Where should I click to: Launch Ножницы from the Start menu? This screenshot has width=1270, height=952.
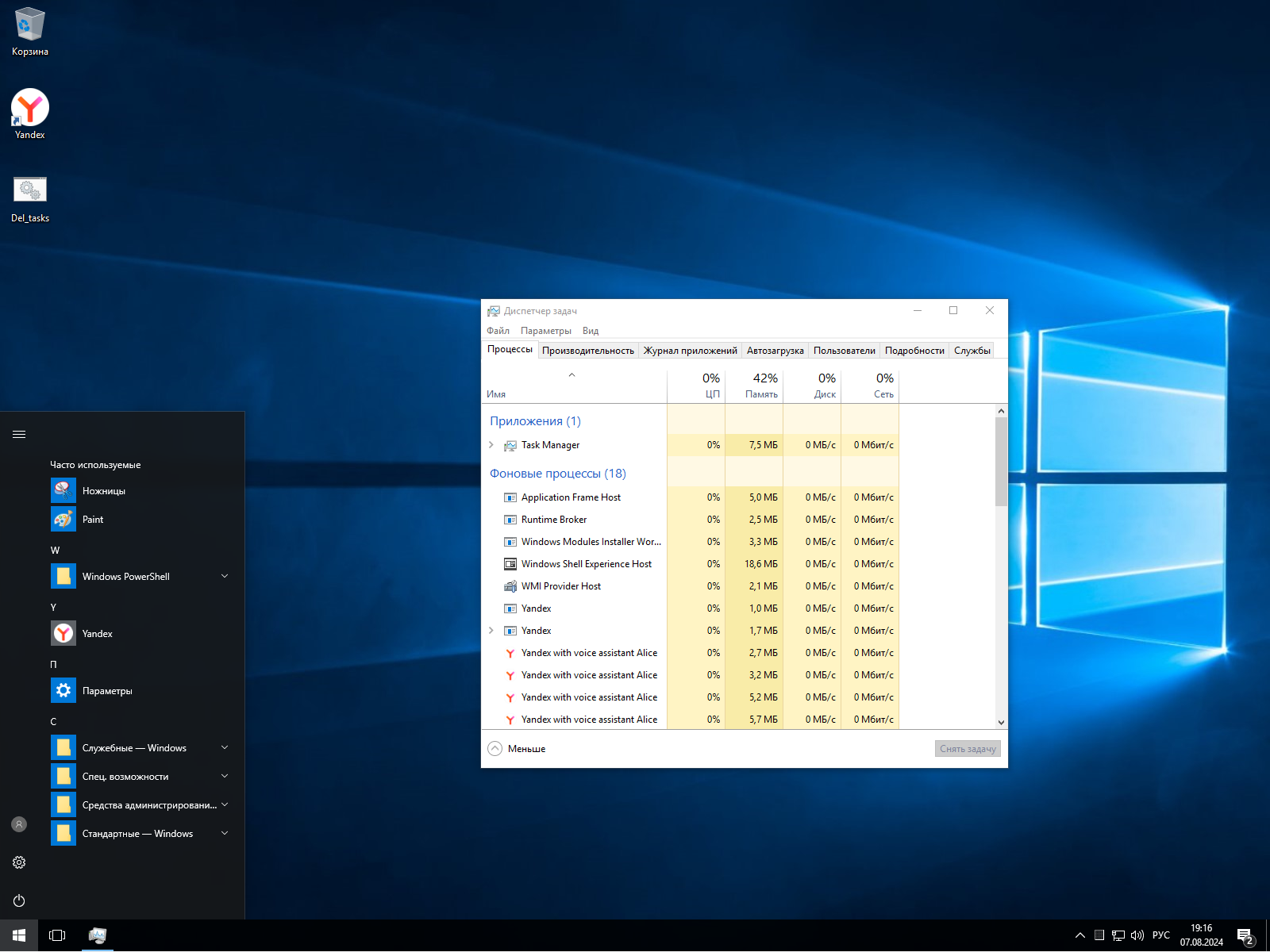(143, 491)
